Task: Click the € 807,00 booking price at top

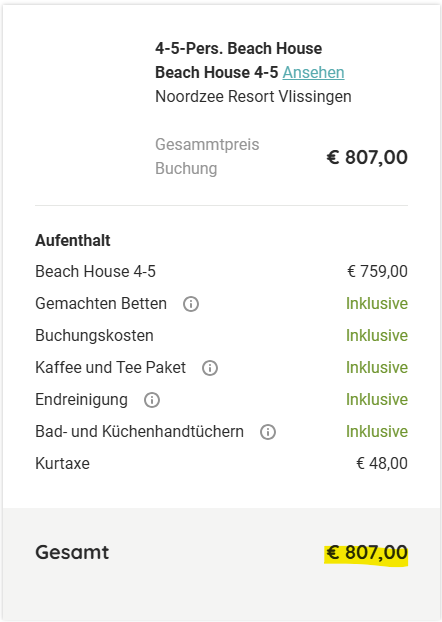Action: click(367, 157)
